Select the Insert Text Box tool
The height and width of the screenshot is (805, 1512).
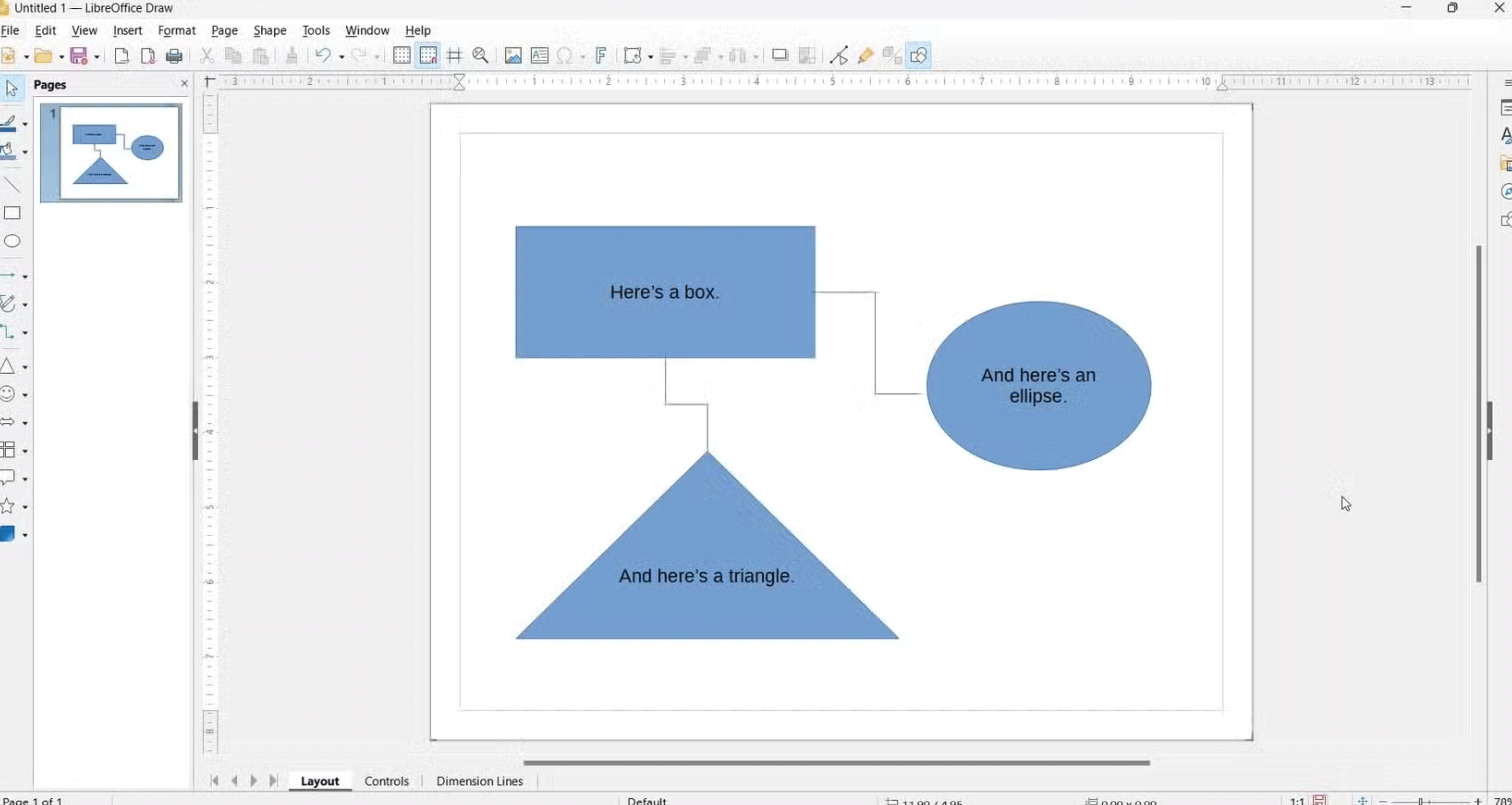pos(540,55)
